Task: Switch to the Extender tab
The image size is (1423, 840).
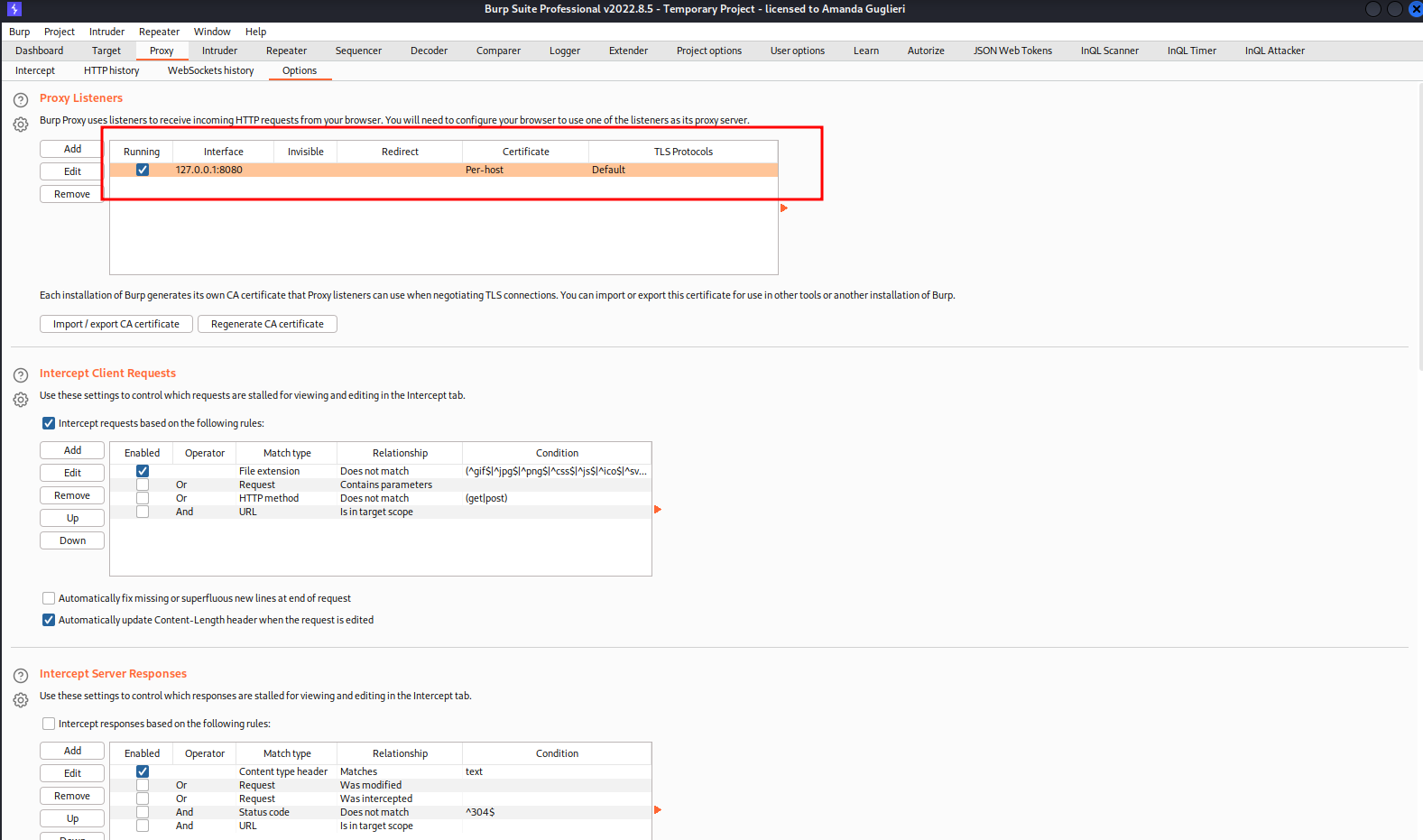Action: pos(628,51)
